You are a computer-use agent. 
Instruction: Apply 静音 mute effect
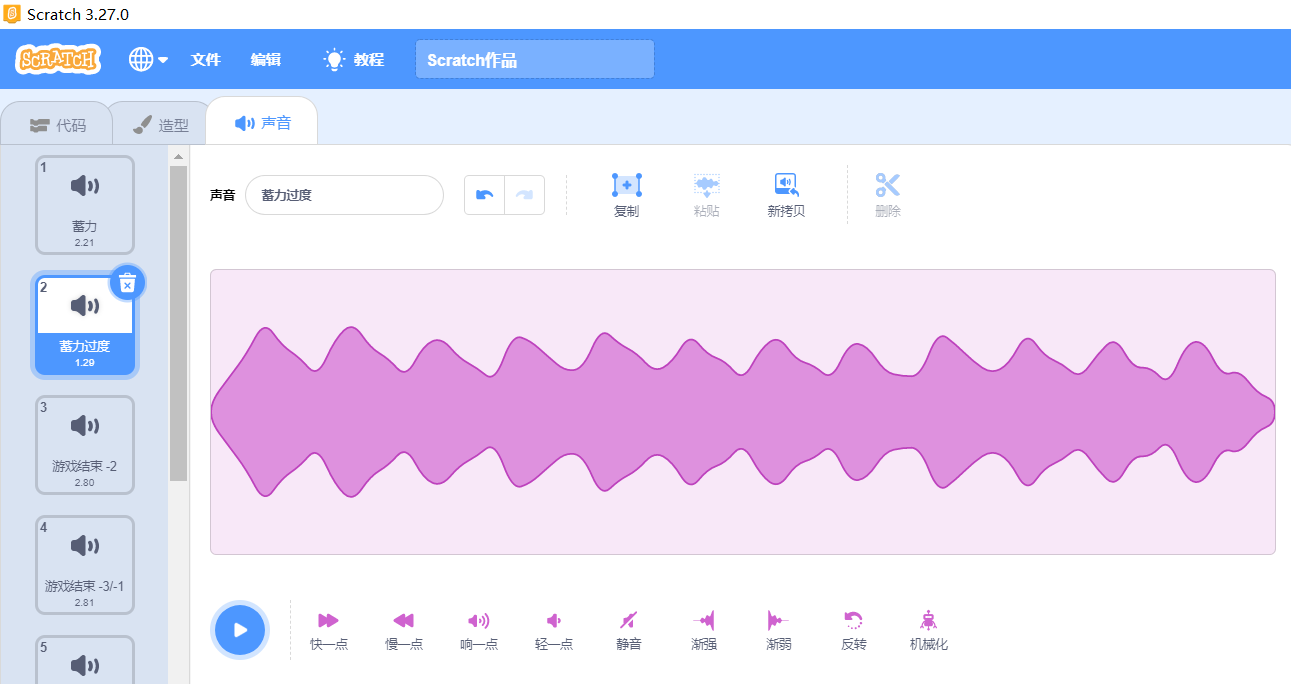629,631
